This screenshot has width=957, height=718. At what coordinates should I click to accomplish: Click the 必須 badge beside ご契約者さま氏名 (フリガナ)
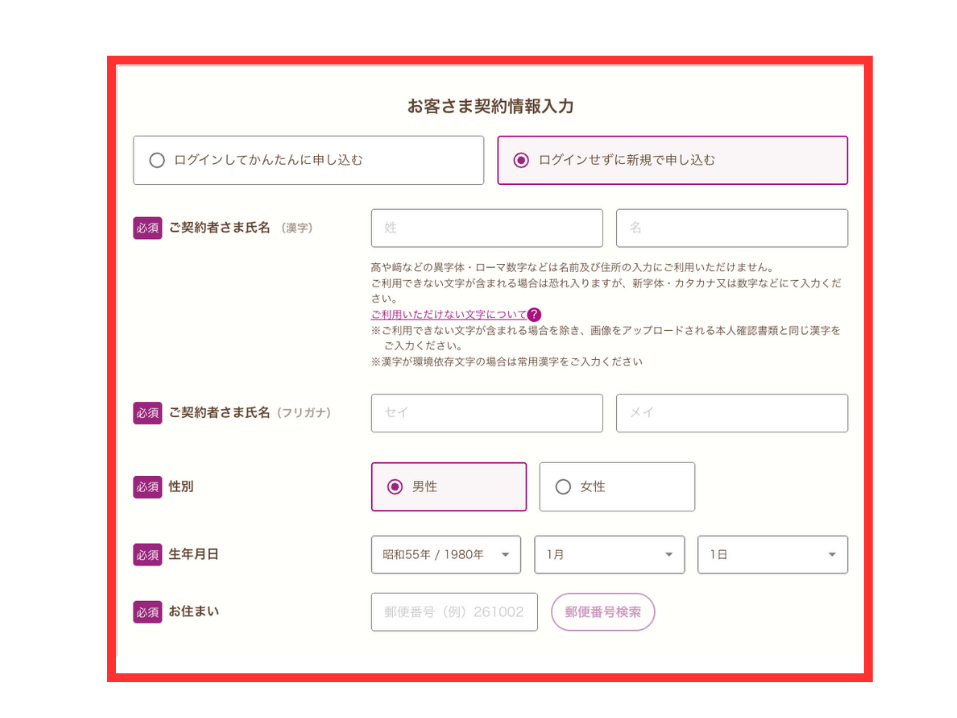click(x=147, y=413)
